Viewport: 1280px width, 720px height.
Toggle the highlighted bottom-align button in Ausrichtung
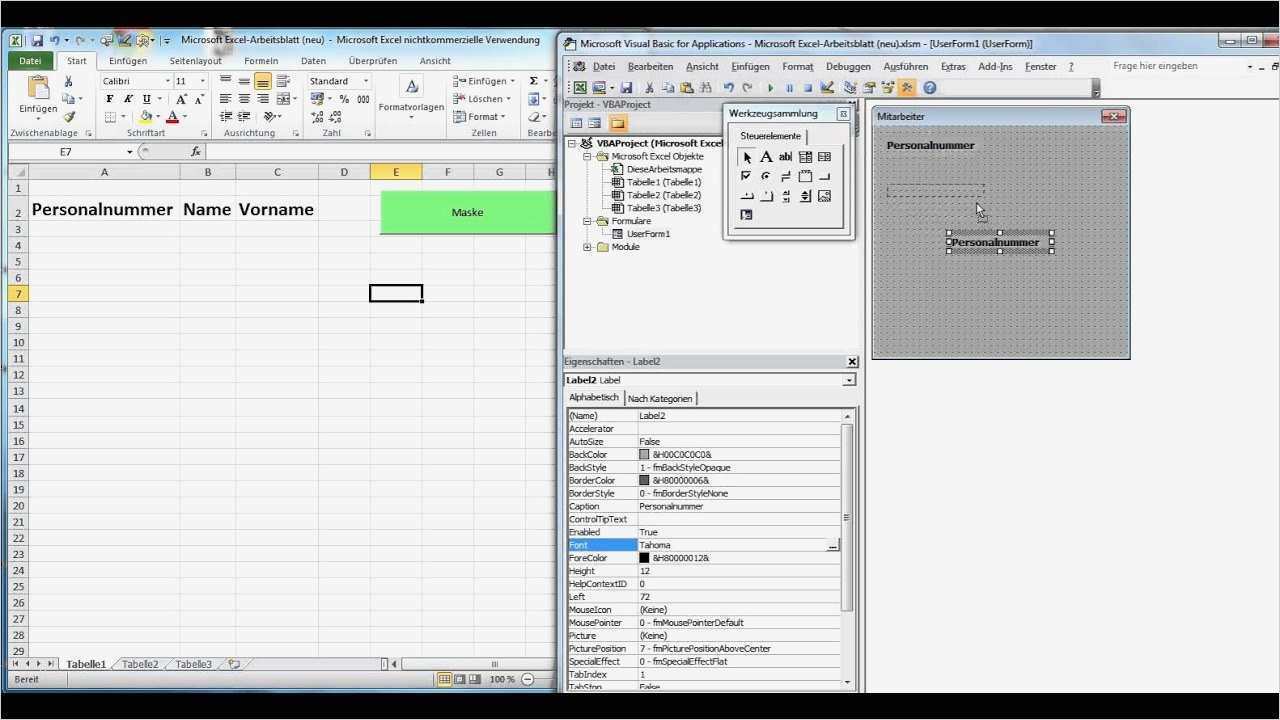(x=262, y=81)
